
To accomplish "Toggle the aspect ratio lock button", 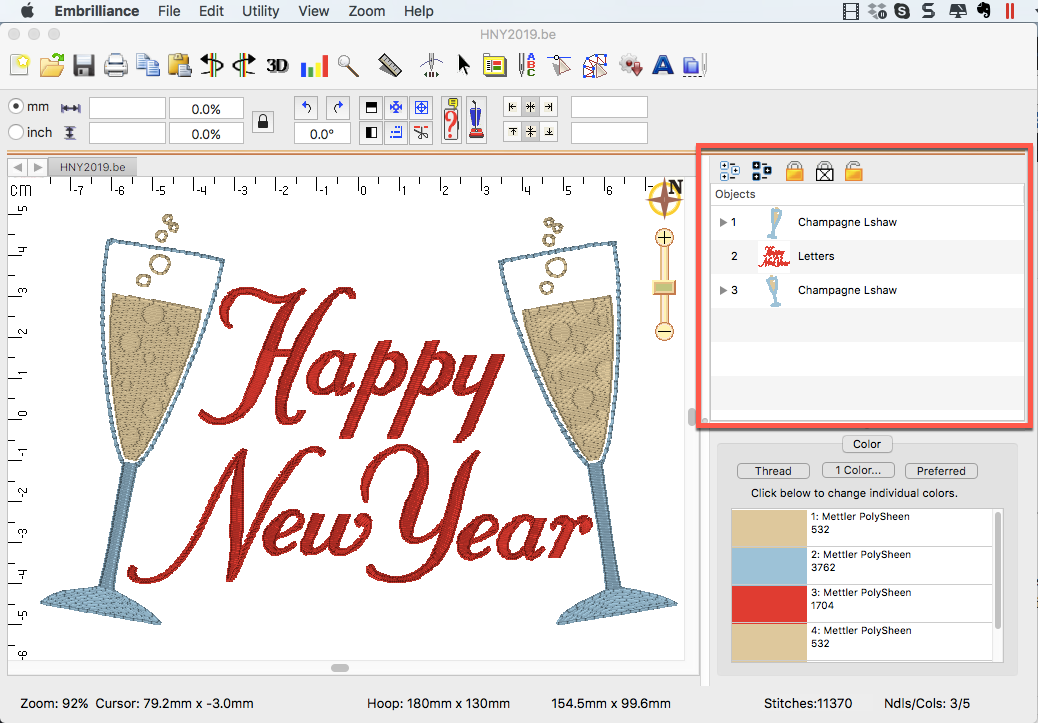I will coord(262,121).
